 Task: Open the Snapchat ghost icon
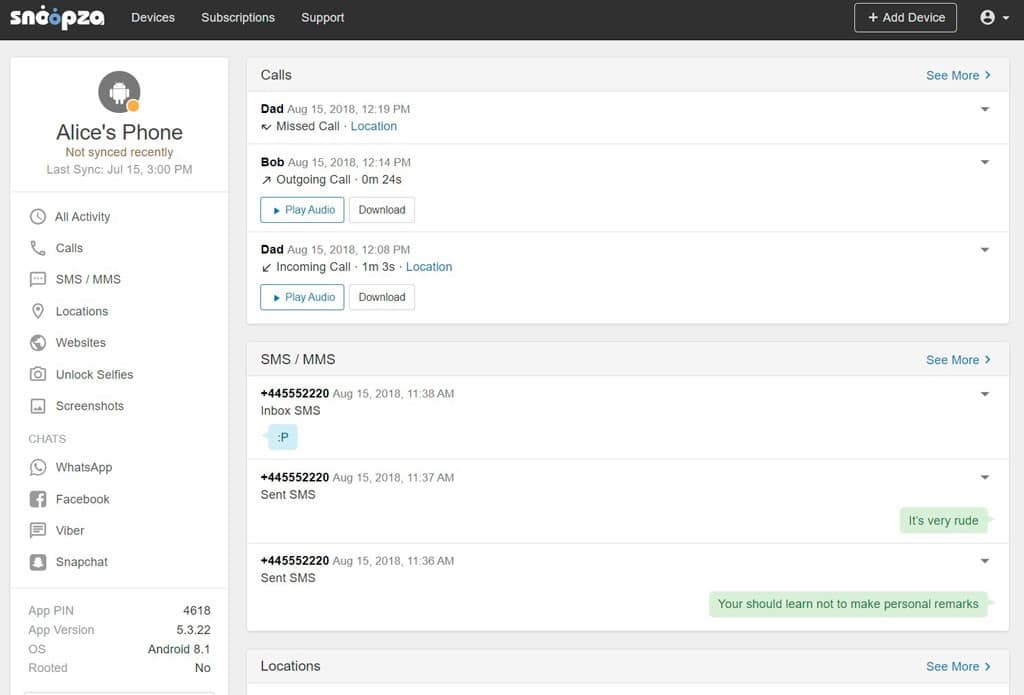[38, 562]
